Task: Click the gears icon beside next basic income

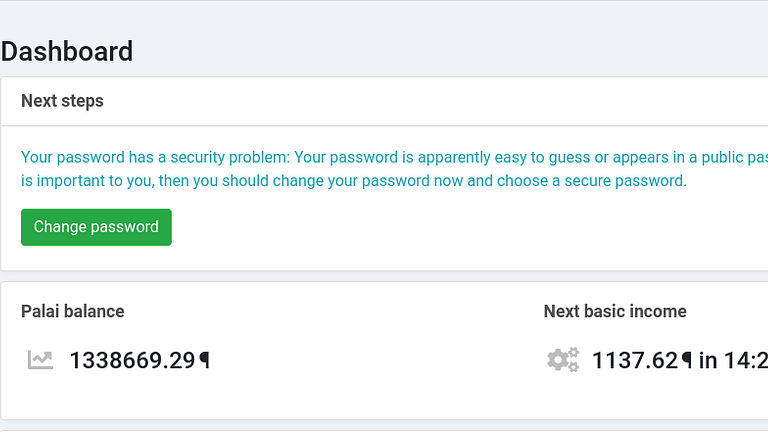Action: [563, 360]
